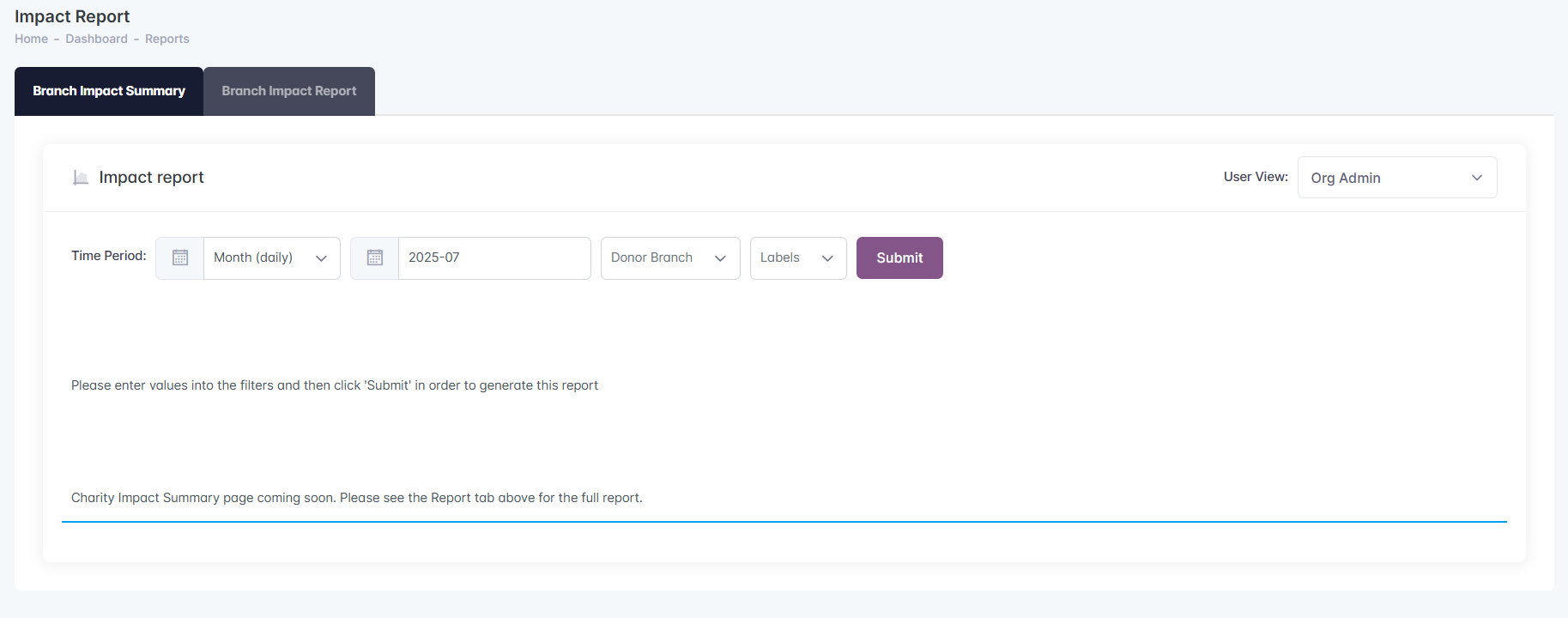Click calendar icon before Month (daily)

(180, 258)
